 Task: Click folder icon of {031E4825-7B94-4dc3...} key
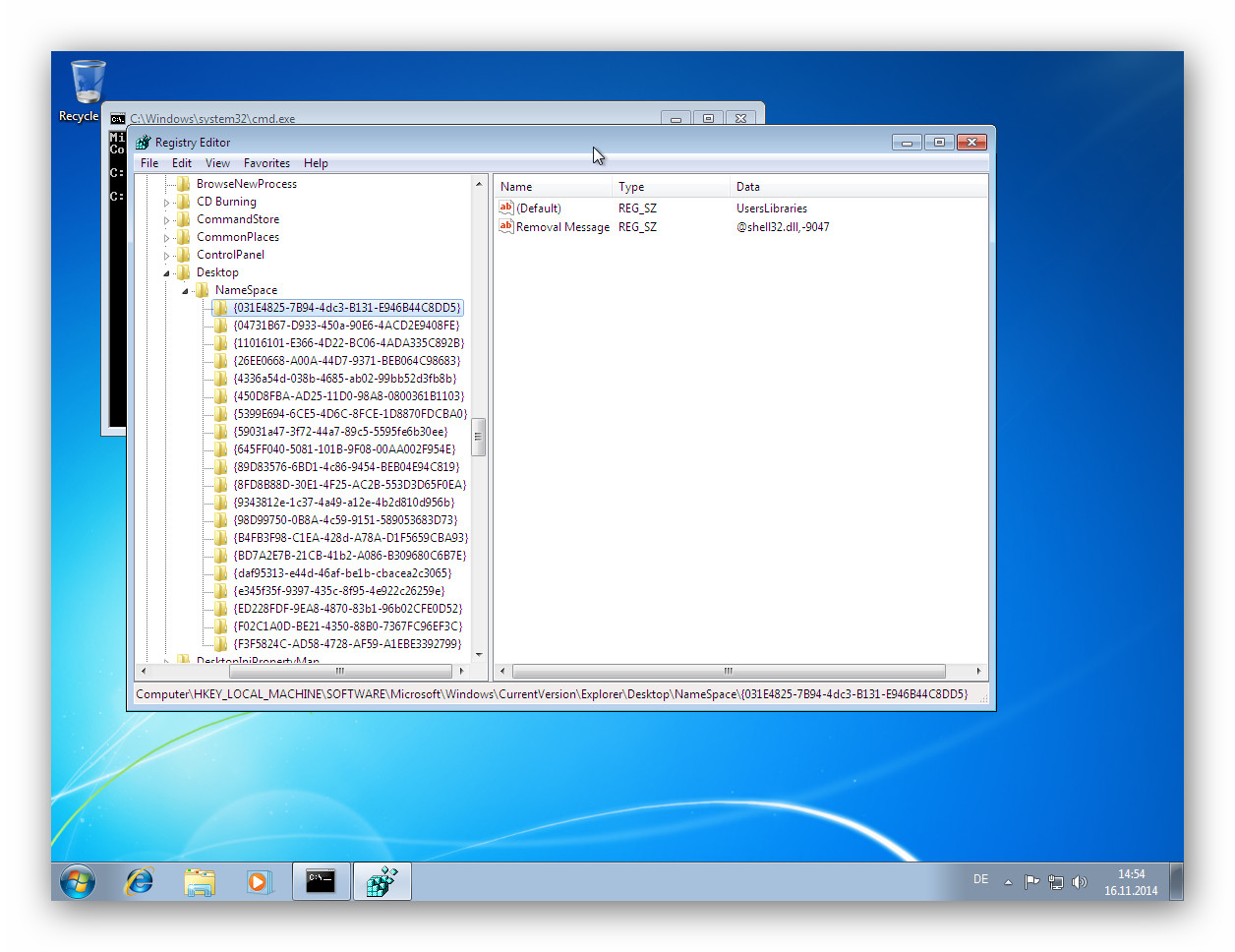[220, 308]
